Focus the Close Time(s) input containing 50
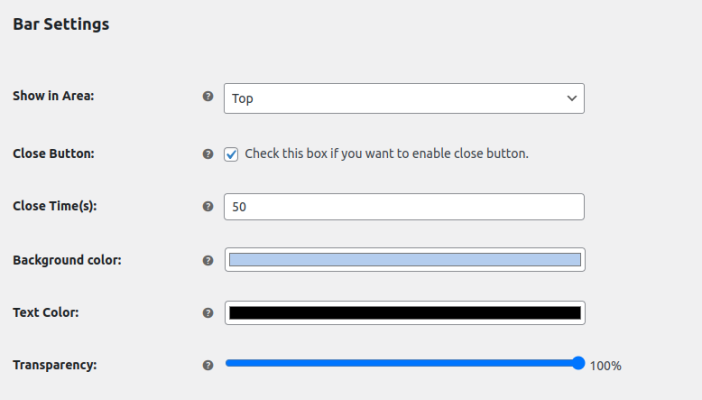 click(x=403, y=207)
